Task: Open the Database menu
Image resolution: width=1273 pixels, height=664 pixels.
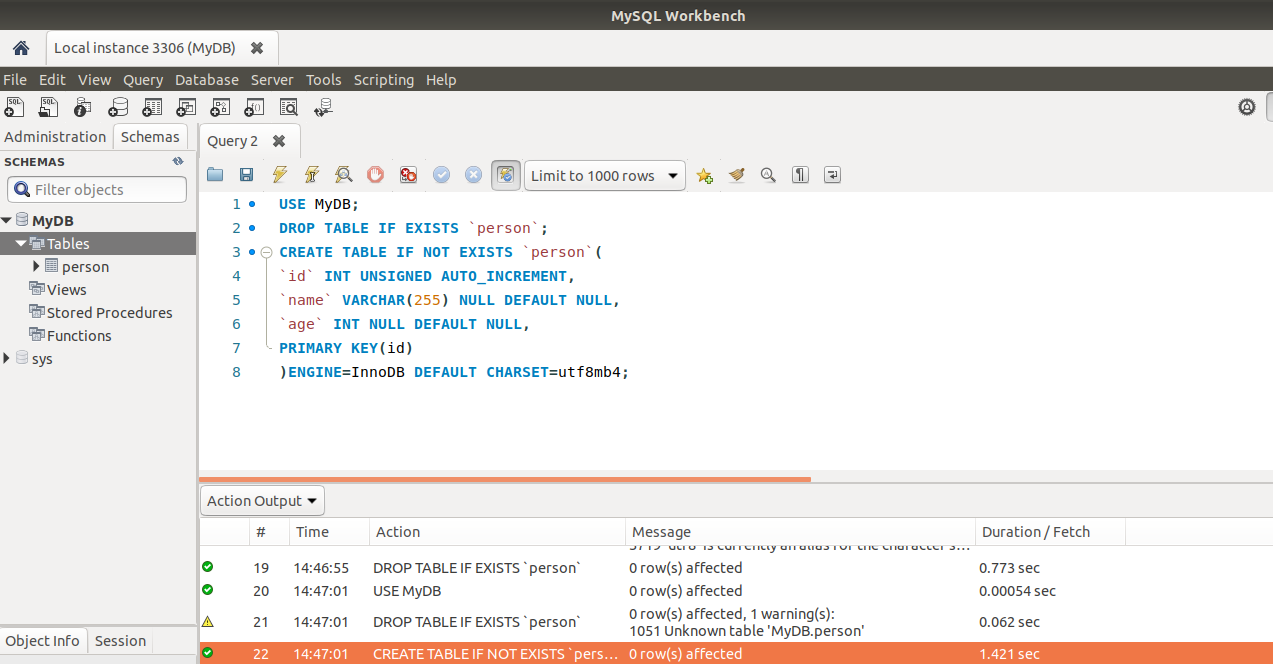Action: click(207, 80)
